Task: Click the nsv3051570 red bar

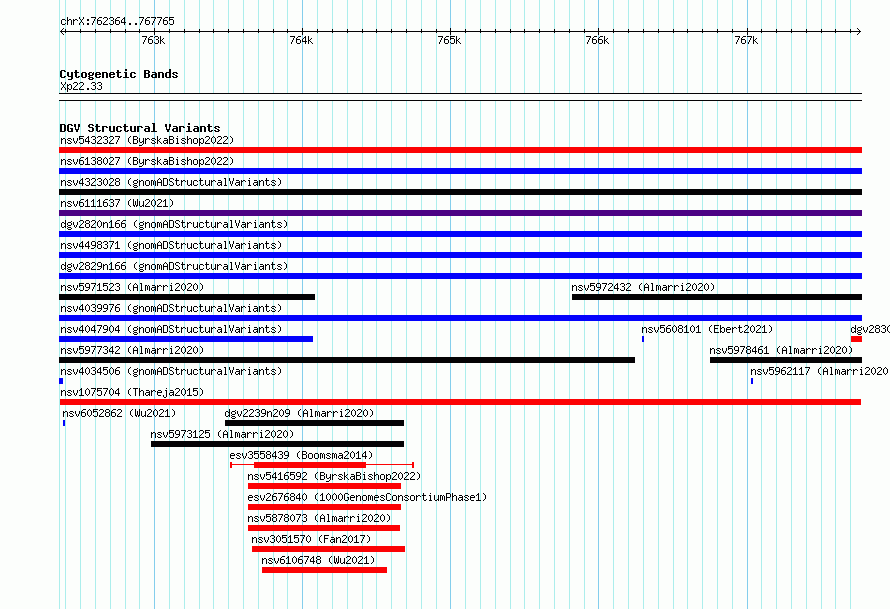Action: coord(328,549)
